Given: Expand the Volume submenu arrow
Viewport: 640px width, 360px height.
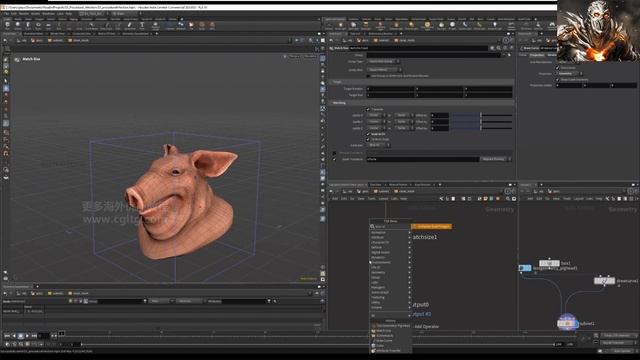Looking at the screenshot, I should pyautogui.click(x=409, y=307).
